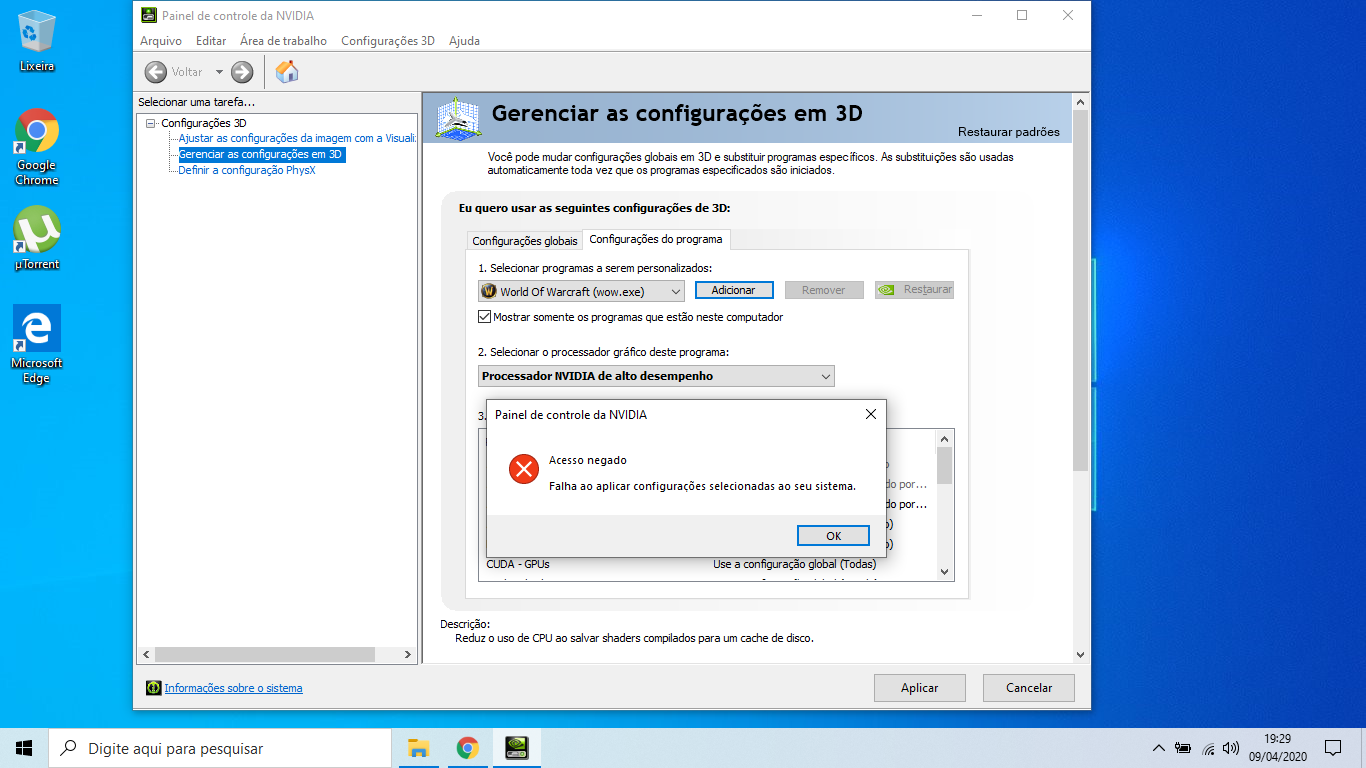Open Lixeira recycle bin desktop icon

37,40
